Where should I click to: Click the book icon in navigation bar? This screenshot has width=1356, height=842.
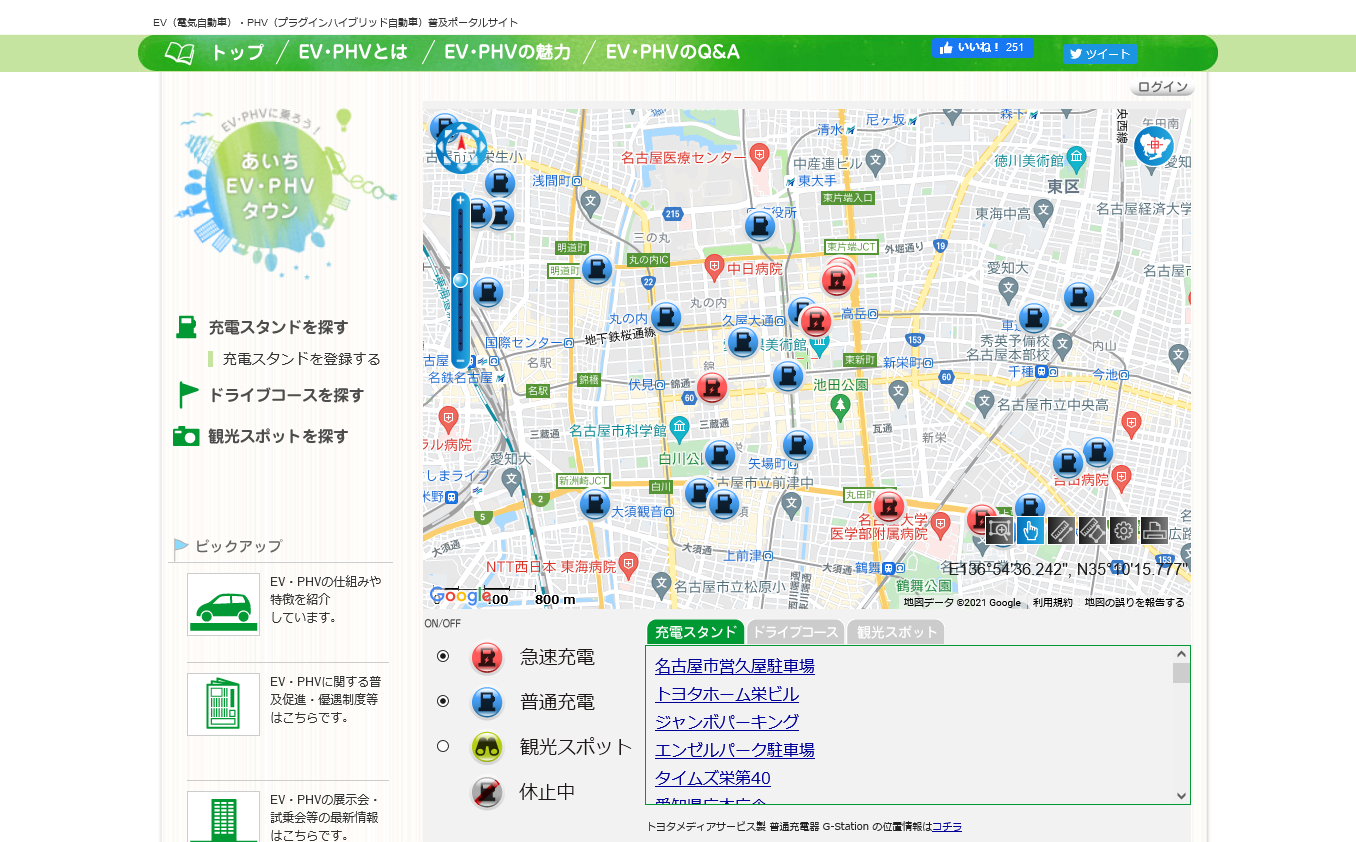(x=180, y=53)
